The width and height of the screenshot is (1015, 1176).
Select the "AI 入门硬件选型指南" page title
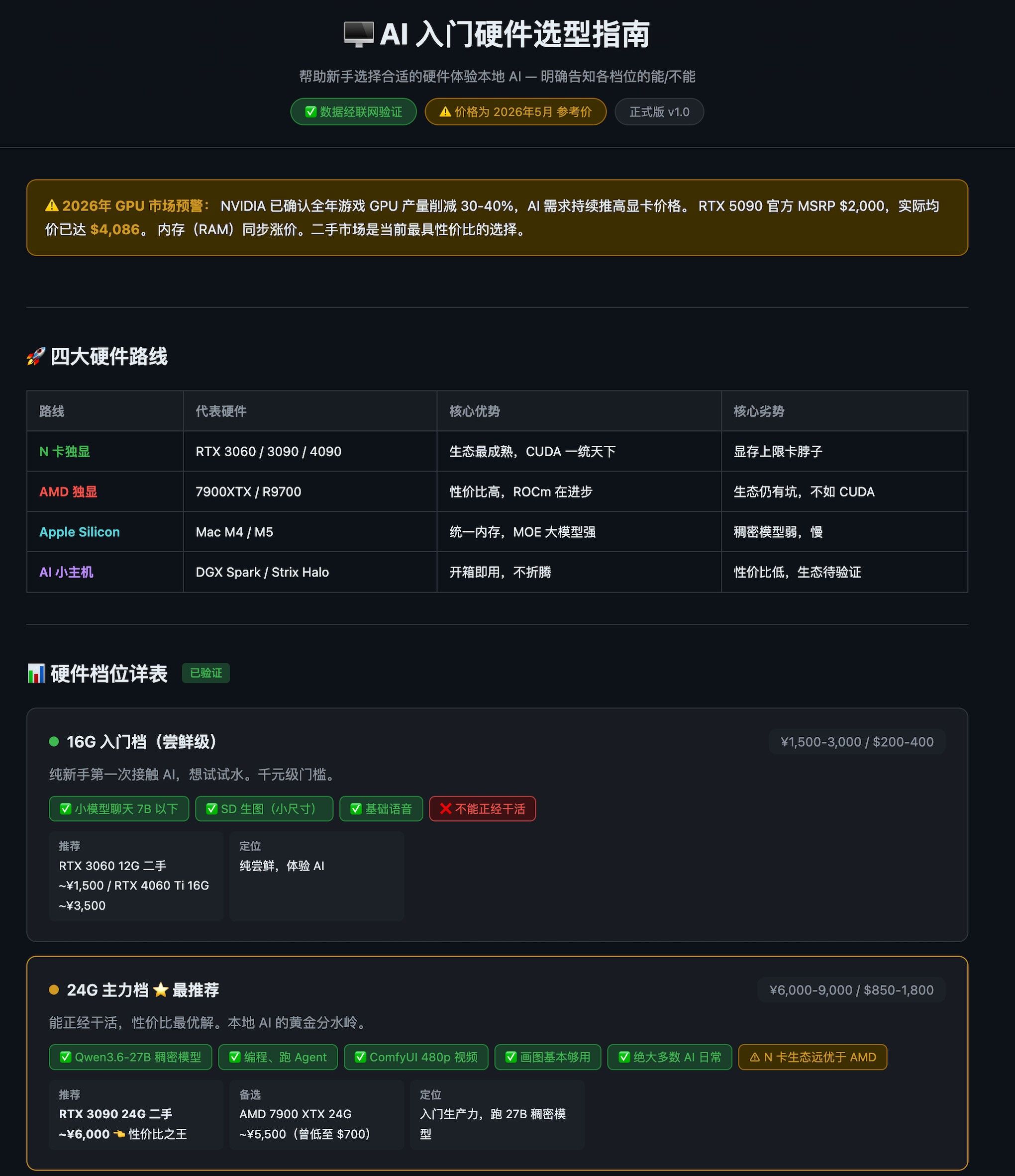click(x=514, y=35)
